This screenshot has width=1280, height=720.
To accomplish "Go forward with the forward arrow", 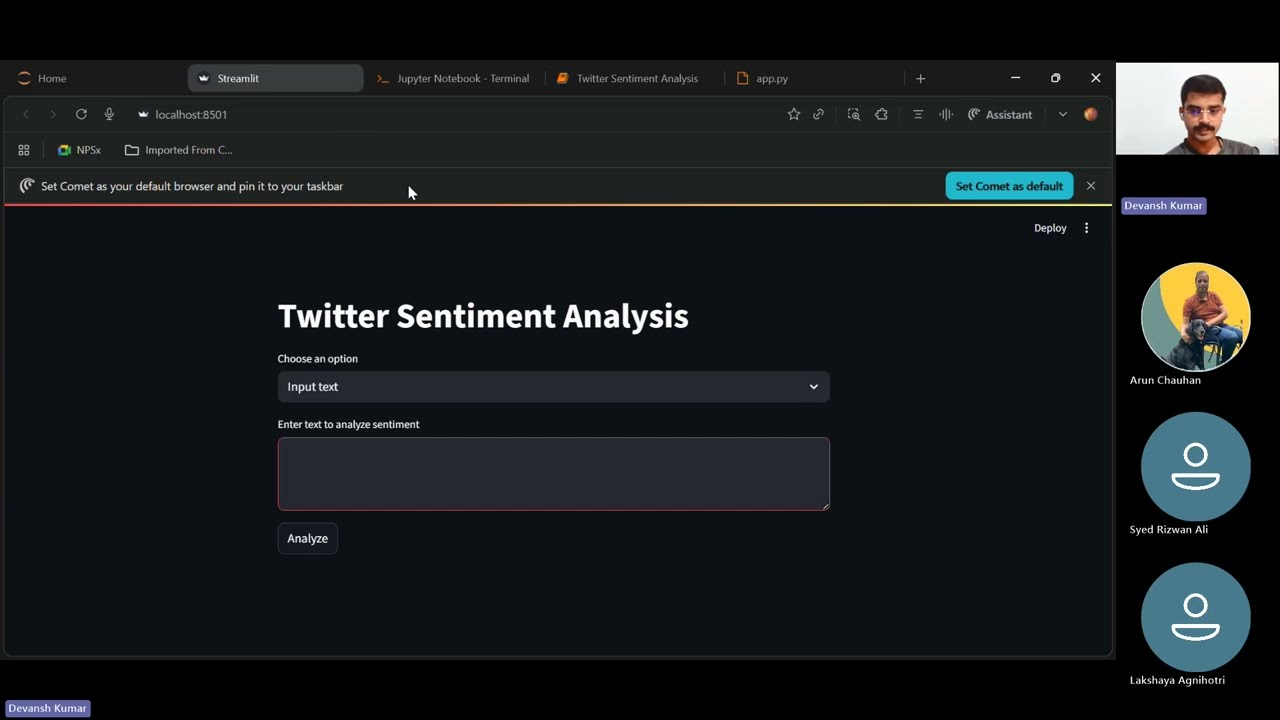I will coord(53,114).
